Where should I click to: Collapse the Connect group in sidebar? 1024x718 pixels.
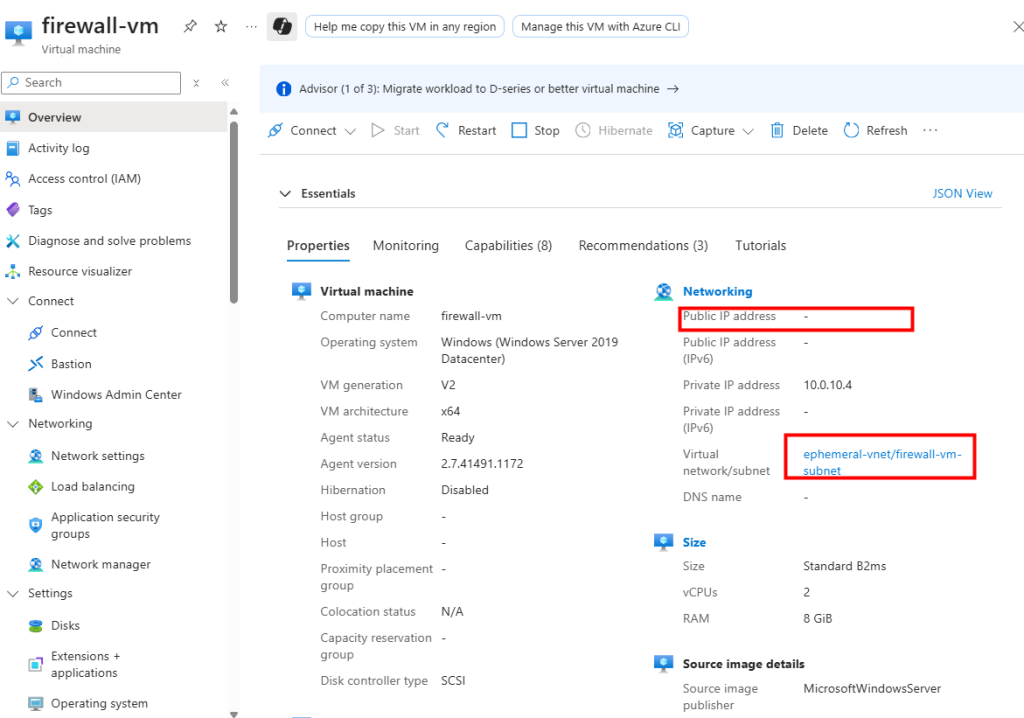pyautogui.click(x=12, y=301)
